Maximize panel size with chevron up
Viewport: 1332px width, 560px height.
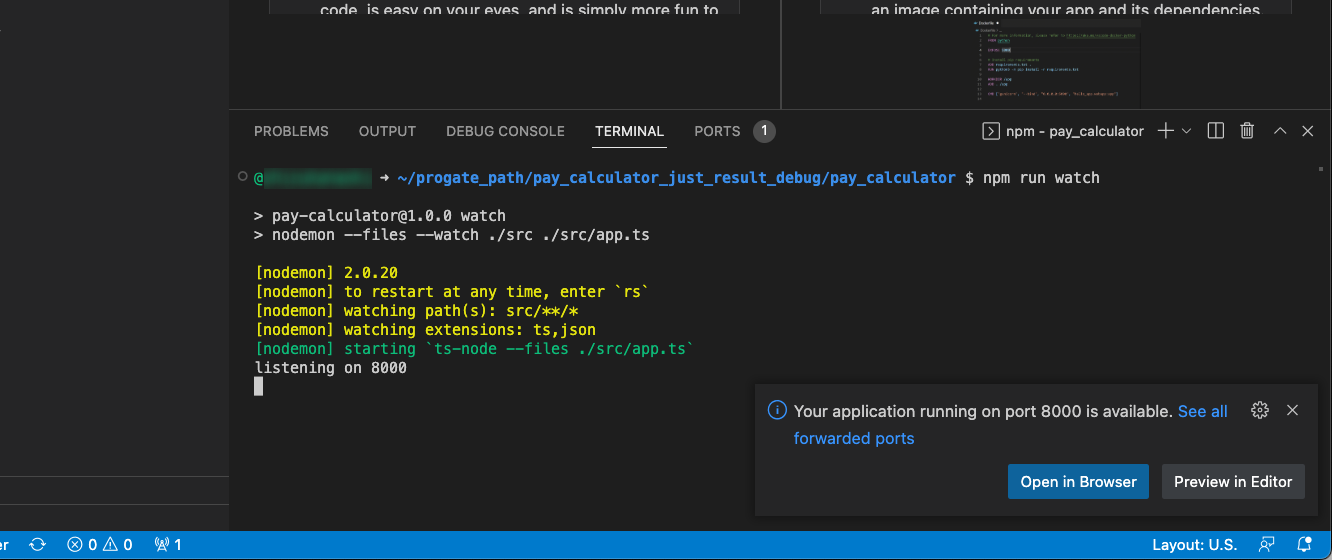click(1279, 131)
